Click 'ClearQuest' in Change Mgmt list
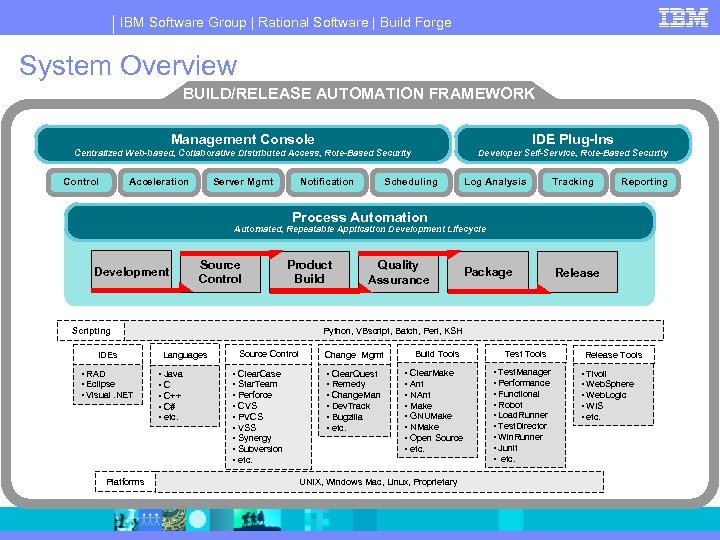720x540 pixels. point(354,374)
